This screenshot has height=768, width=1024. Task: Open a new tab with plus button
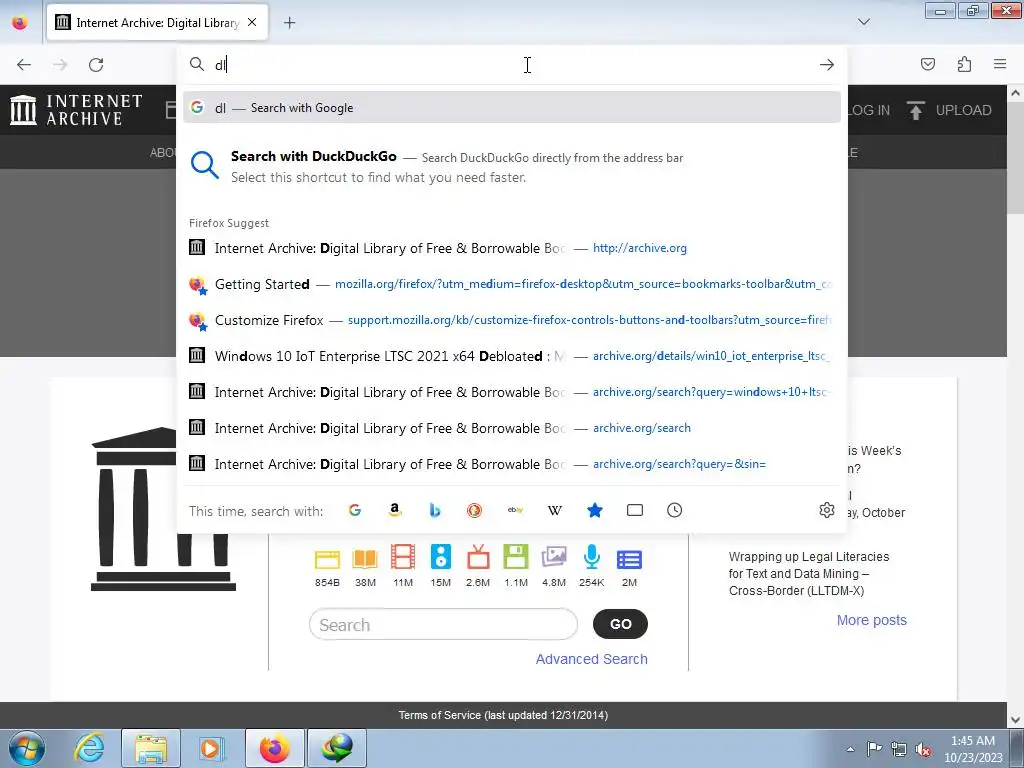point(289,23)
